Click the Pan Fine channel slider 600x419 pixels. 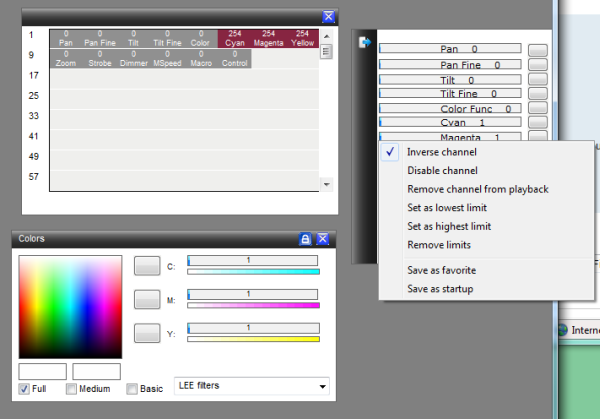pyautogui.click(x=450, y=64)
